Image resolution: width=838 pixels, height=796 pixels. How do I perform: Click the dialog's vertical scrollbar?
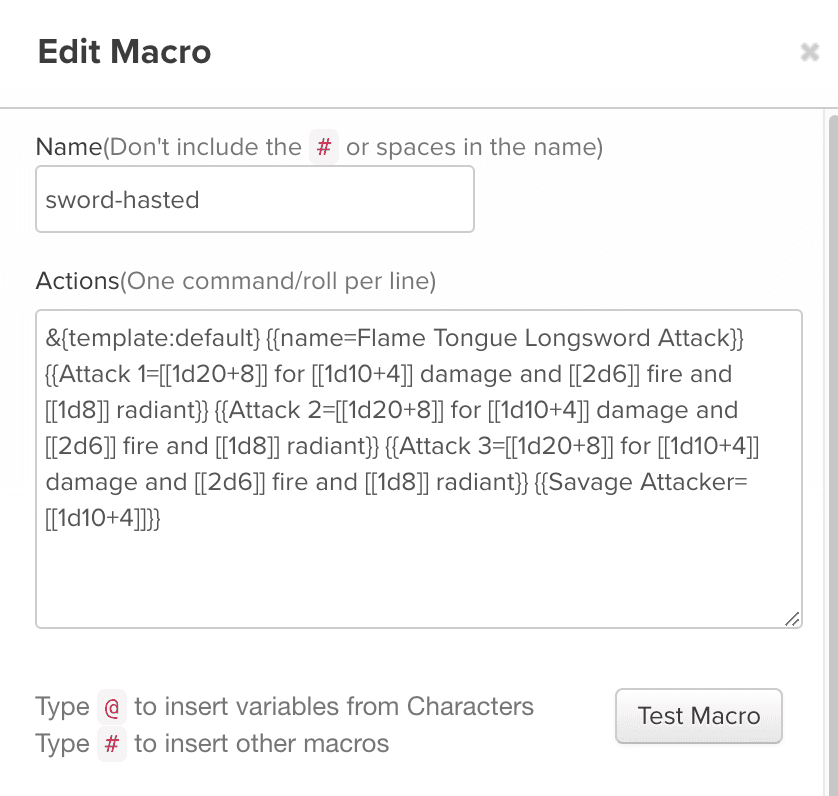click(833, 452)
